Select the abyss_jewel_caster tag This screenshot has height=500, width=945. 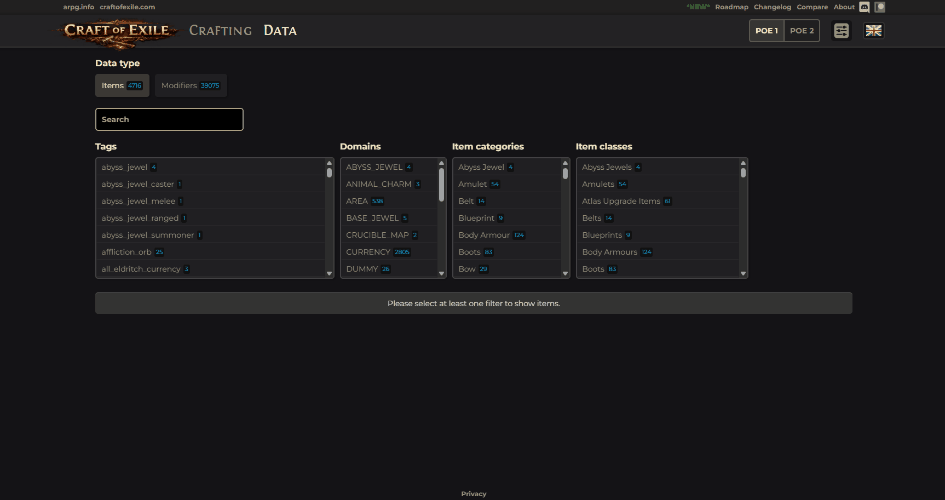[210, 184]
